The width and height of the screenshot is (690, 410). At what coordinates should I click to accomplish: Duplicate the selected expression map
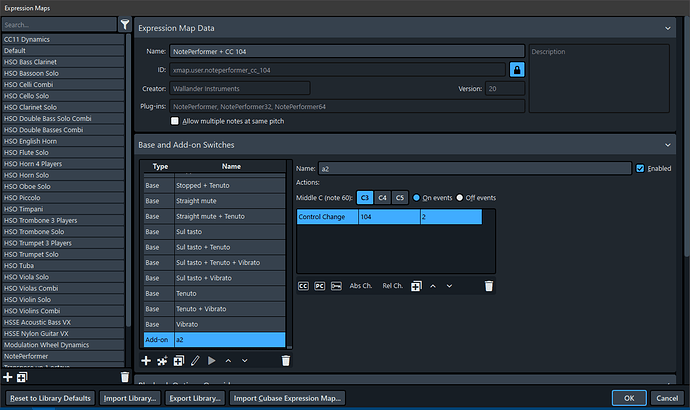click(x=22, y=377)
